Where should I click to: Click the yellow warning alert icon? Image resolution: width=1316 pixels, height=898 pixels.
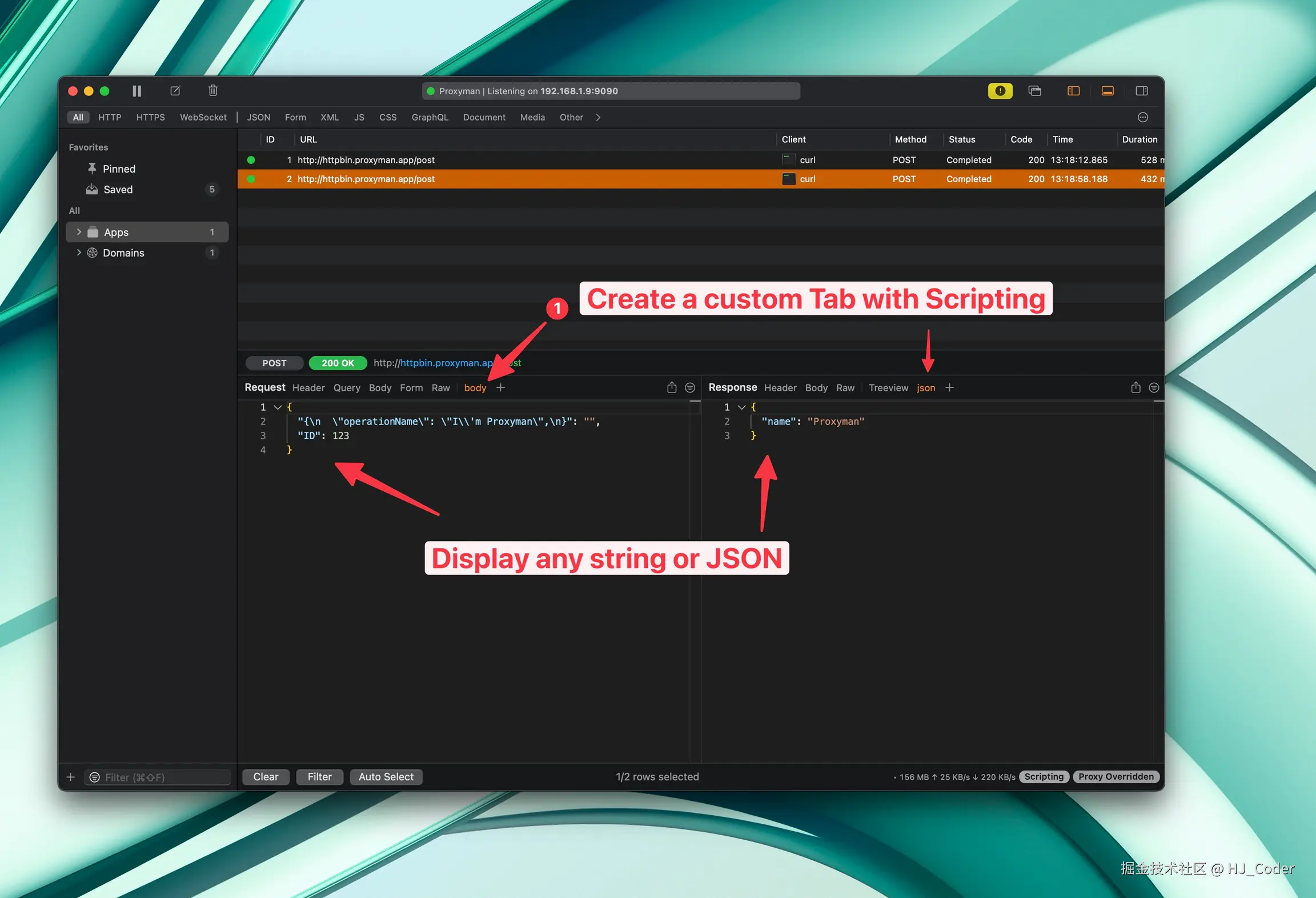point(1000,91)
